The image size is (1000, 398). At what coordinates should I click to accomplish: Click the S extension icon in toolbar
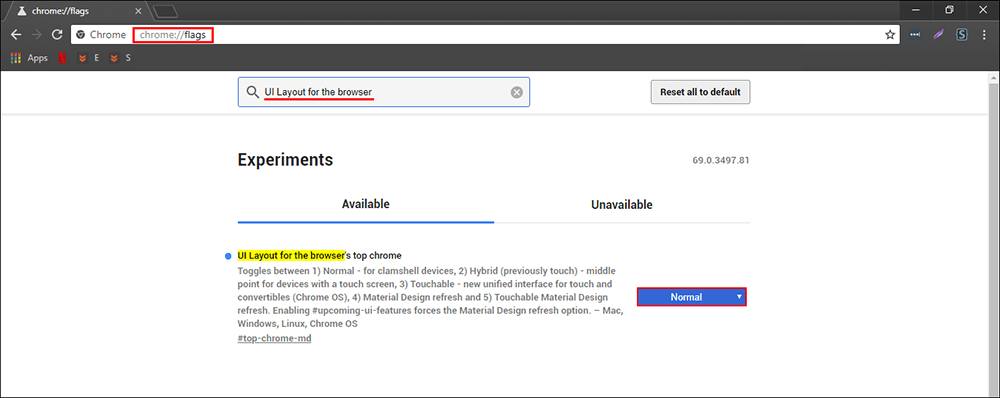(x=962, y=35)
